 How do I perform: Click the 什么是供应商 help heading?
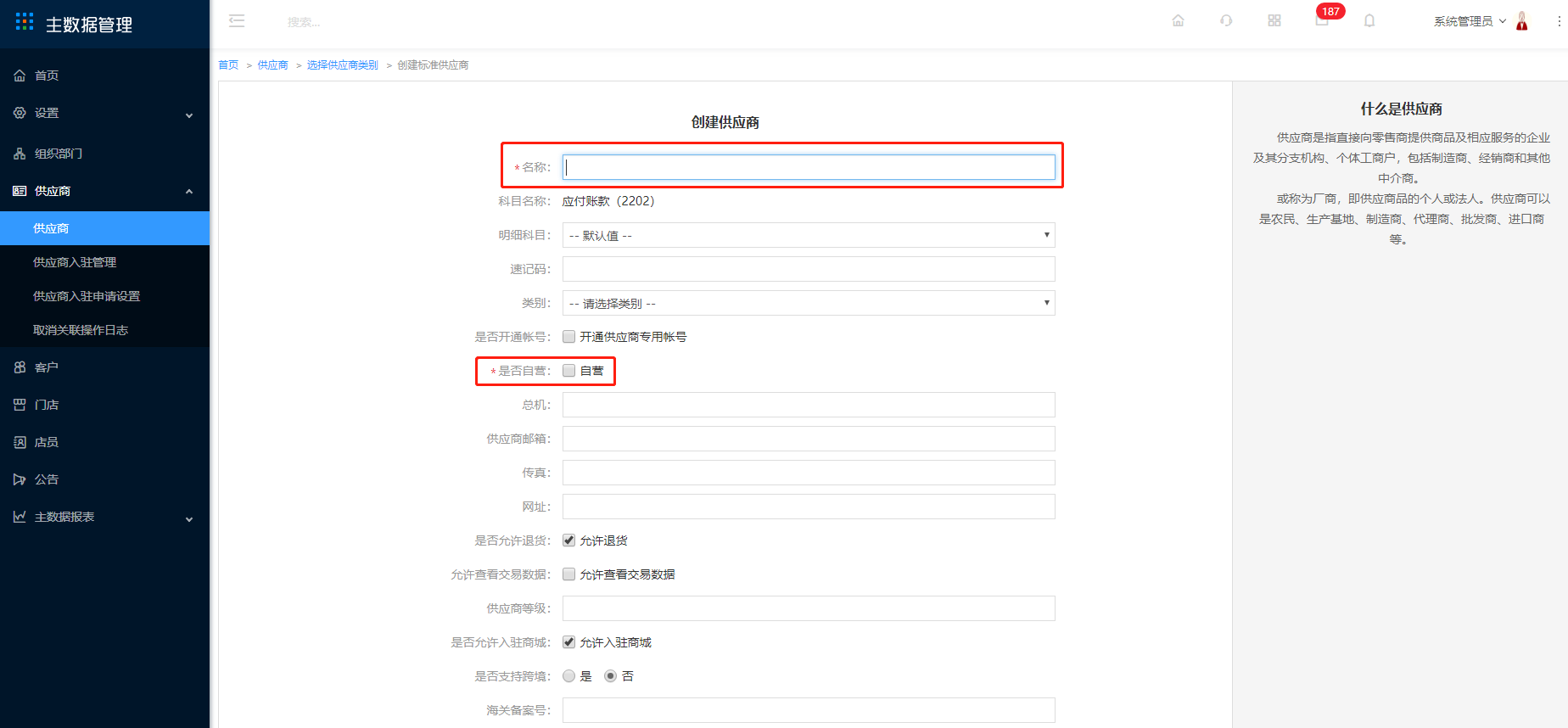tap(1401, 109)
